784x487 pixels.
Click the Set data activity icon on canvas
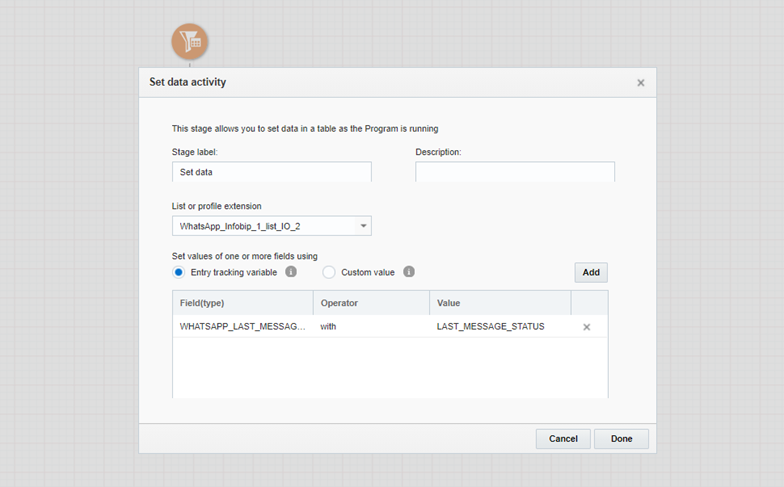[x=190, y=42]
